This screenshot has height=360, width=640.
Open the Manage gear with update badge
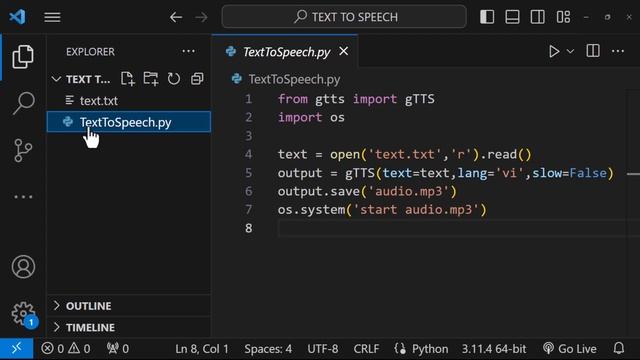pyautogui.click(x=24, y=314)
